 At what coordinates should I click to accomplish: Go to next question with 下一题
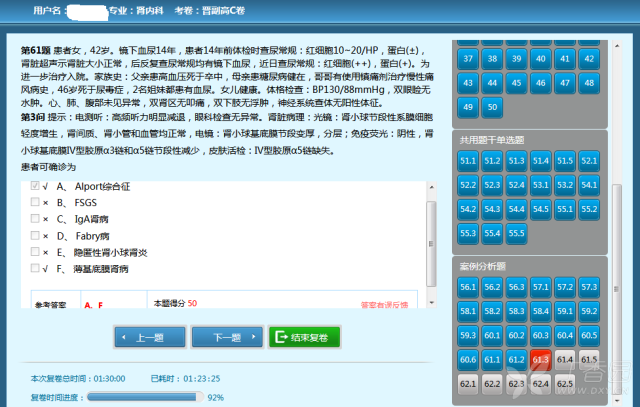click(225, 338)
